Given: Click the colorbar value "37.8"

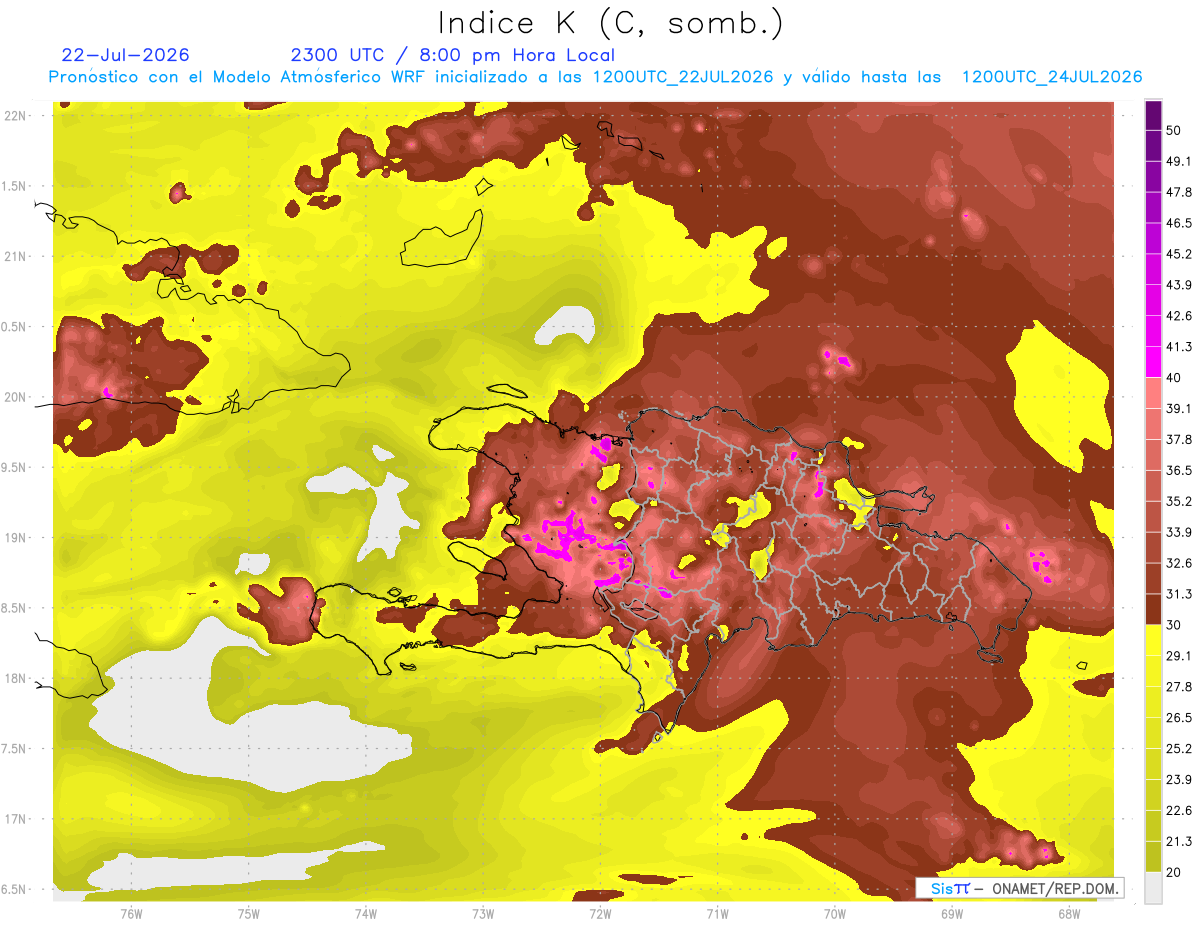Looking at the screenshot, I should [x=1178, y=439].
